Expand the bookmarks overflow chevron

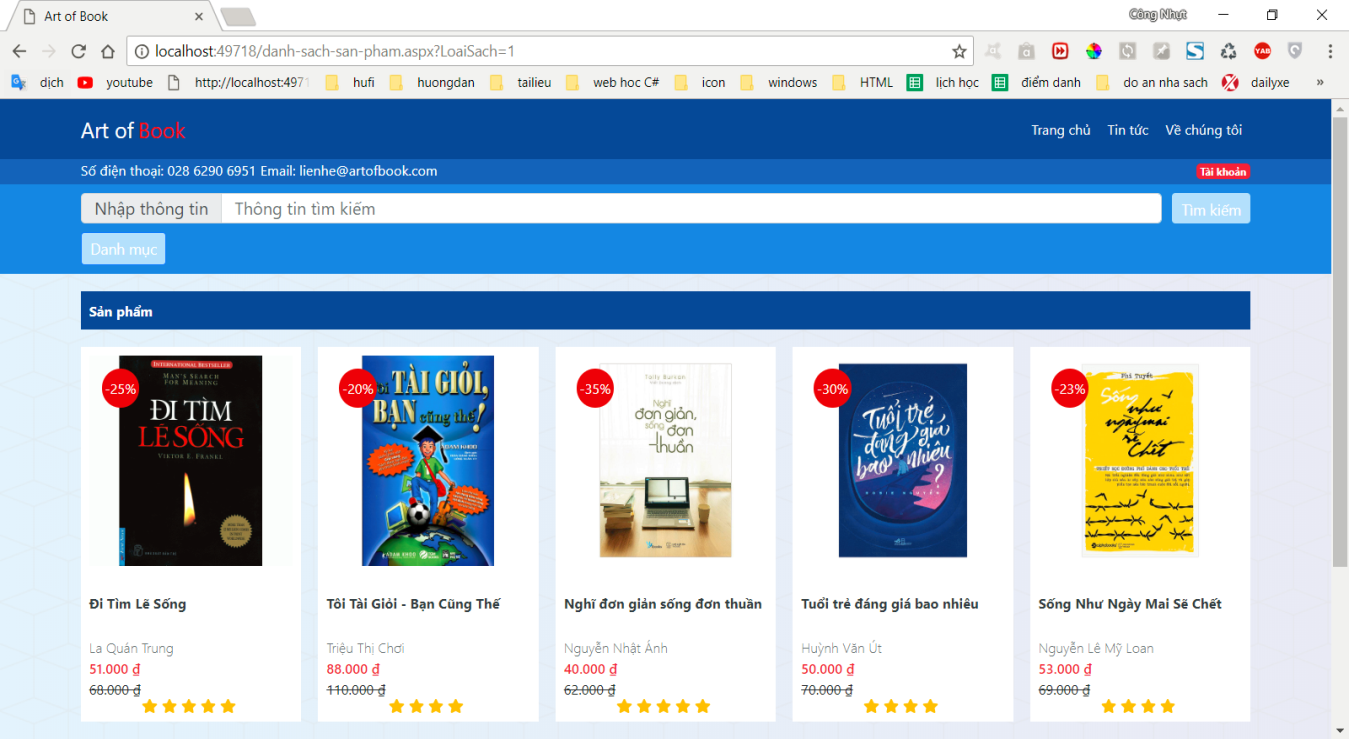[1320, 82]
